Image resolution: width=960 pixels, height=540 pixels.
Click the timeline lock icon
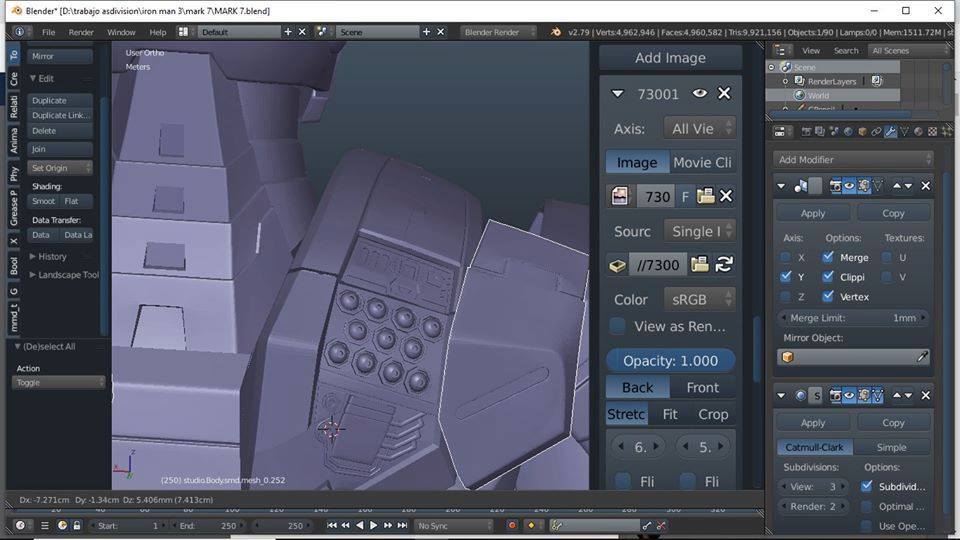coord(77,525)
